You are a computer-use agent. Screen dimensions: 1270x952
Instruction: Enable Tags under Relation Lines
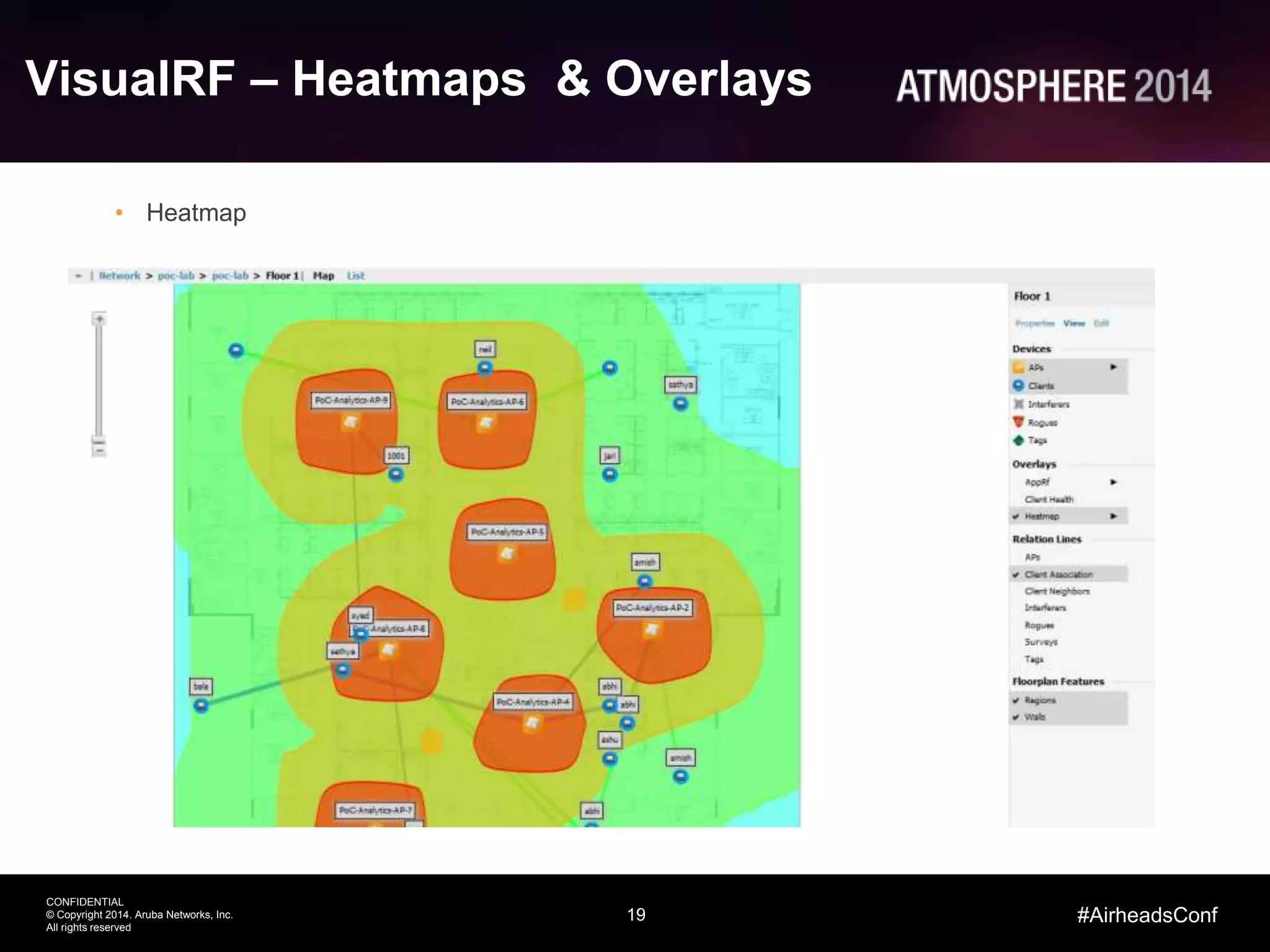(x=1034, y=659)
